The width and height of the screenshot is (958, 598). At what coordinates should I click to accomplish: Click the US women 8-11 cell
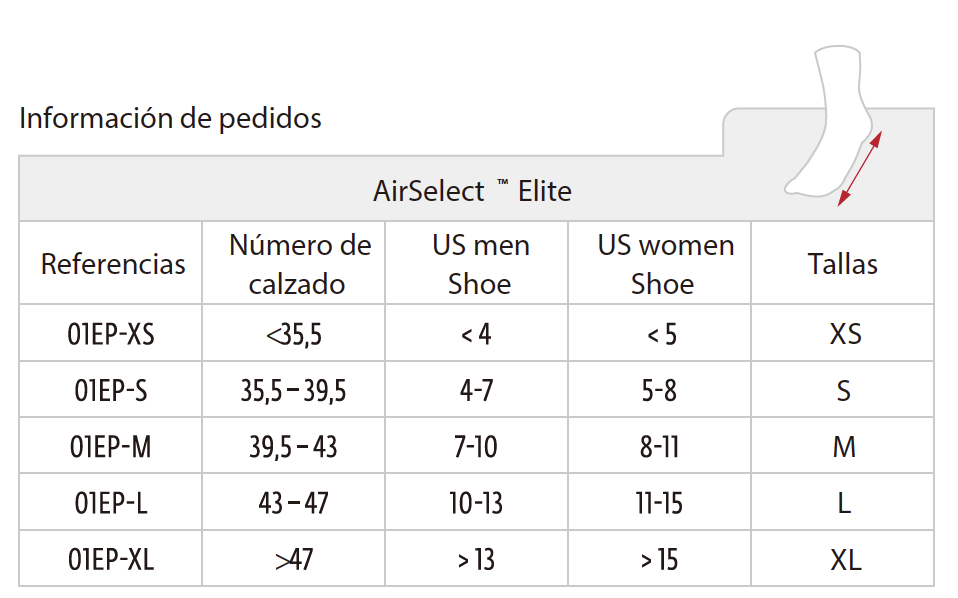pyautogui.click(x=659, y=447)
